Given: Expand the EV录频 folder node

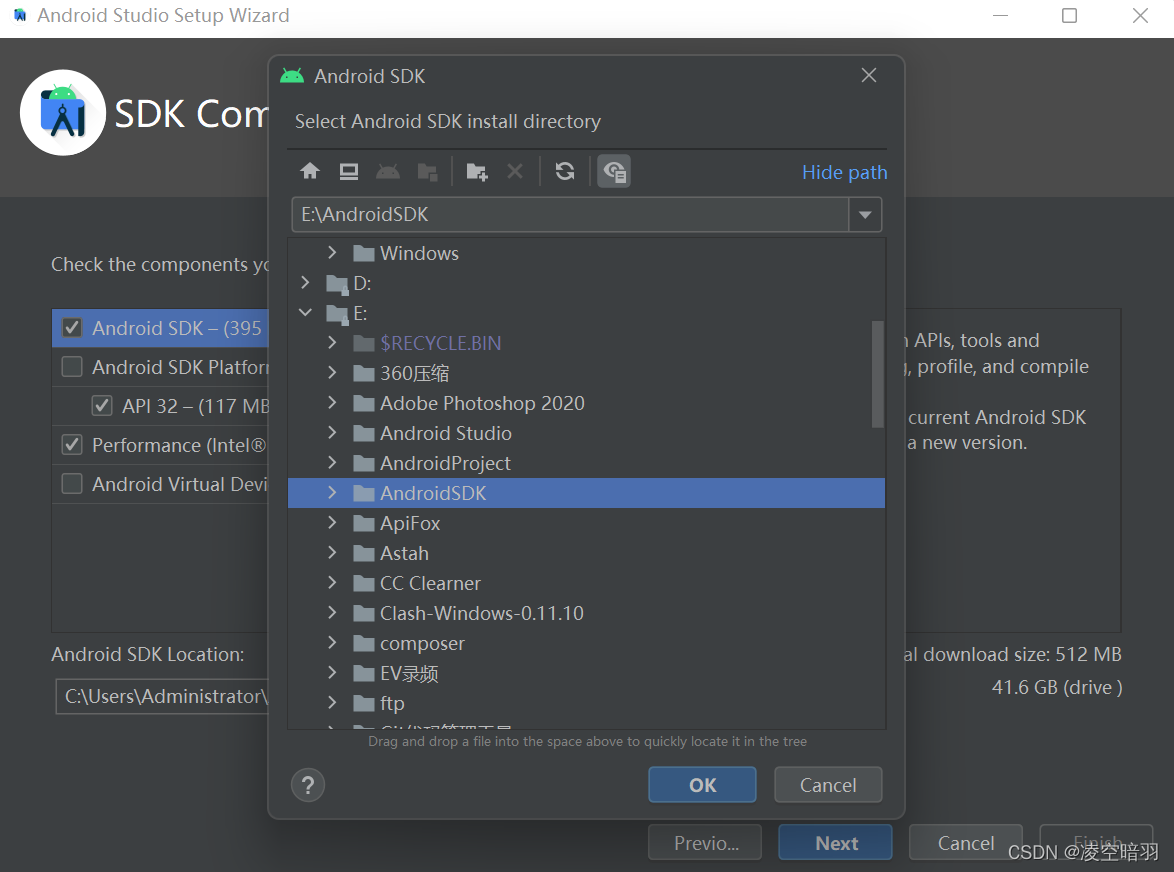Looking at the screenshot, I should [332, 672].
